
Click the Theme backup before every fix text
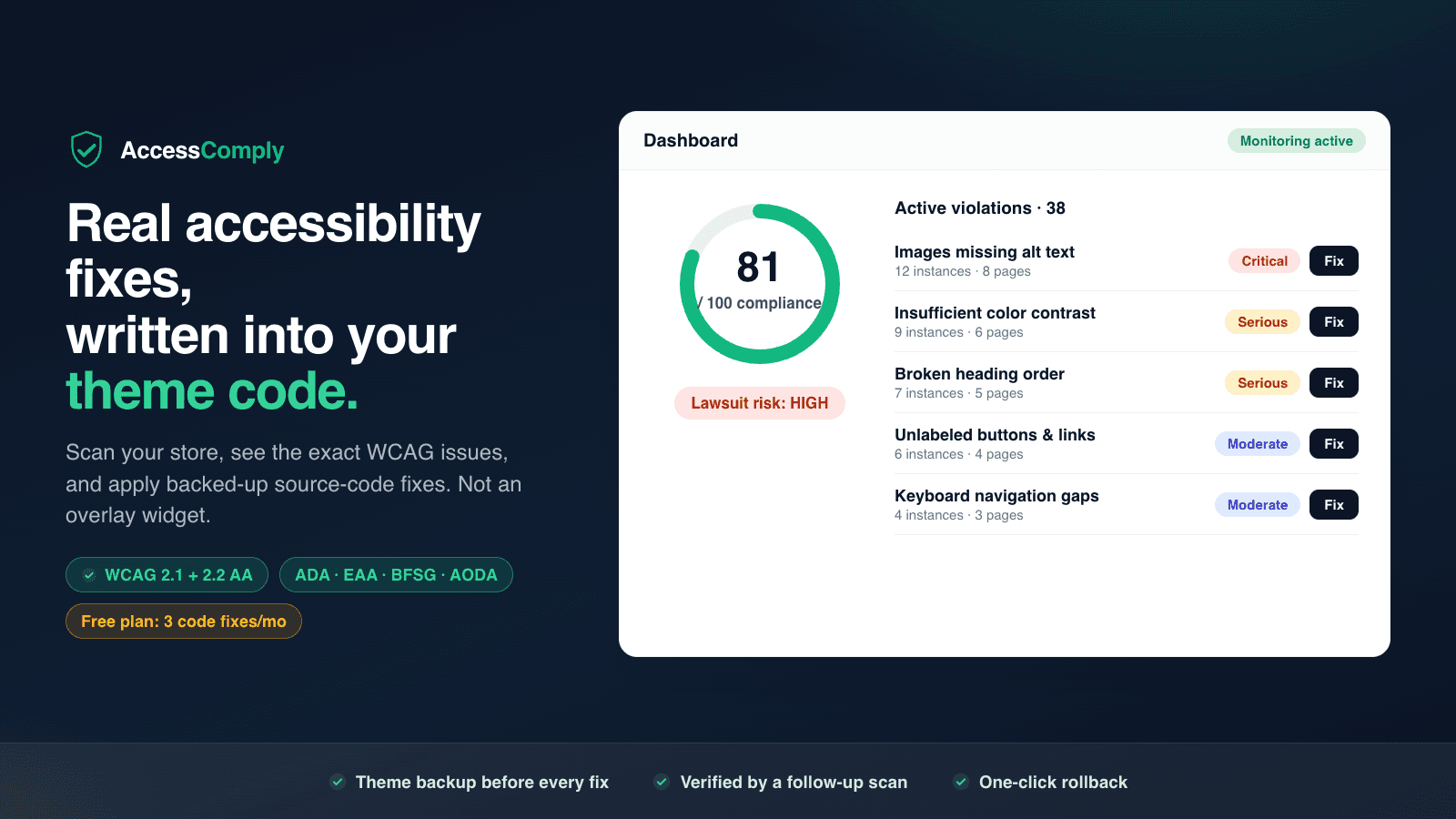point(482,783)
